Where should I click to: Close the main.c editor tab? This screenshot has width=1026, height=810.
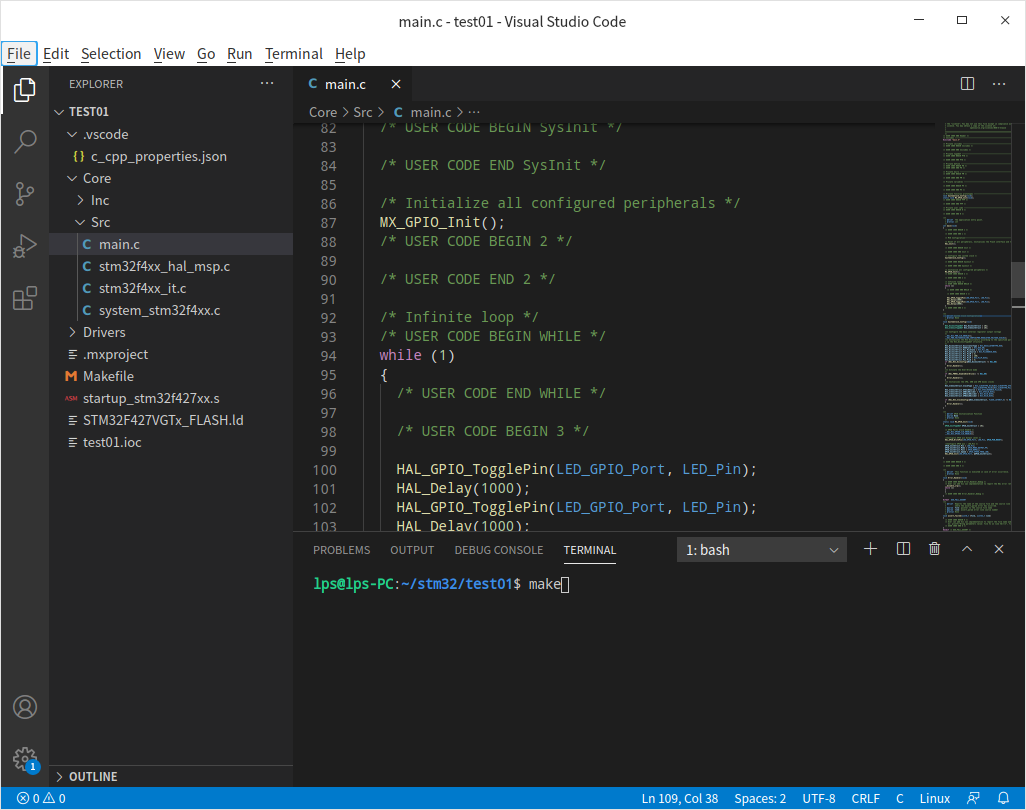click(x=396, y=84)
